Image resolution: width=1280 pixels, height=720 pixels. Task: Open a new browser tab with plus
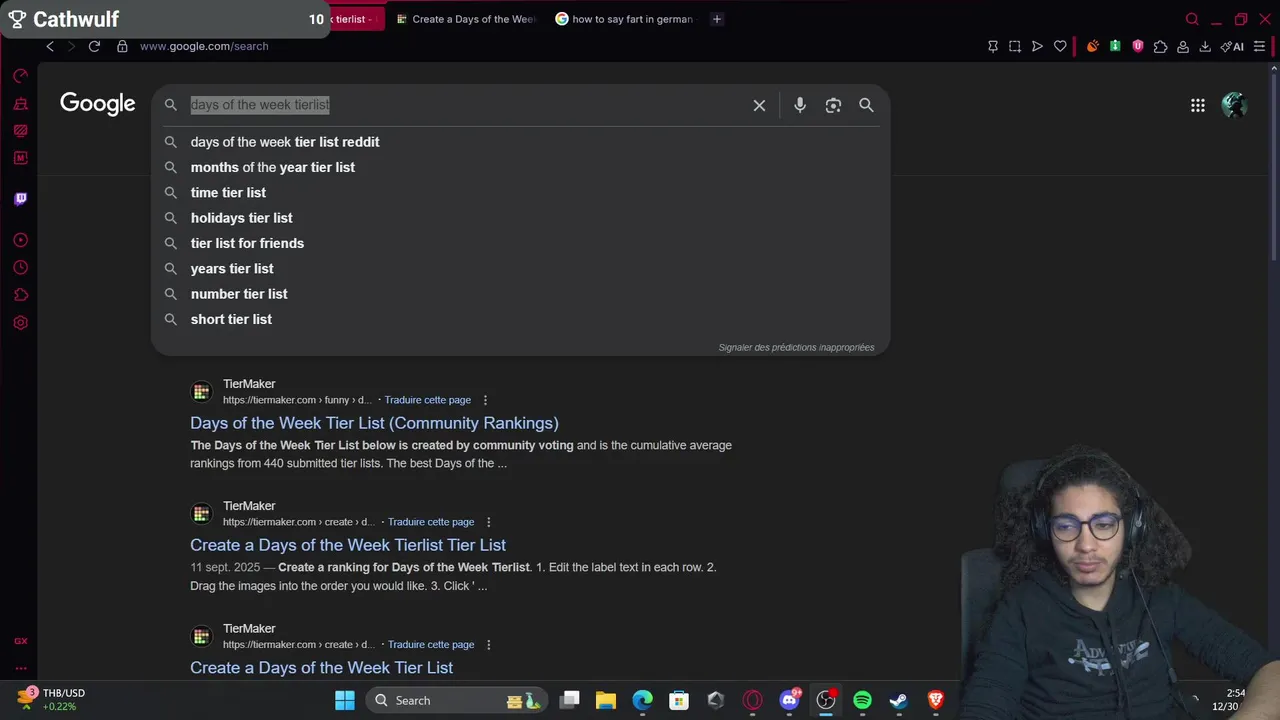pyautogui.click(x=716, y=19)
